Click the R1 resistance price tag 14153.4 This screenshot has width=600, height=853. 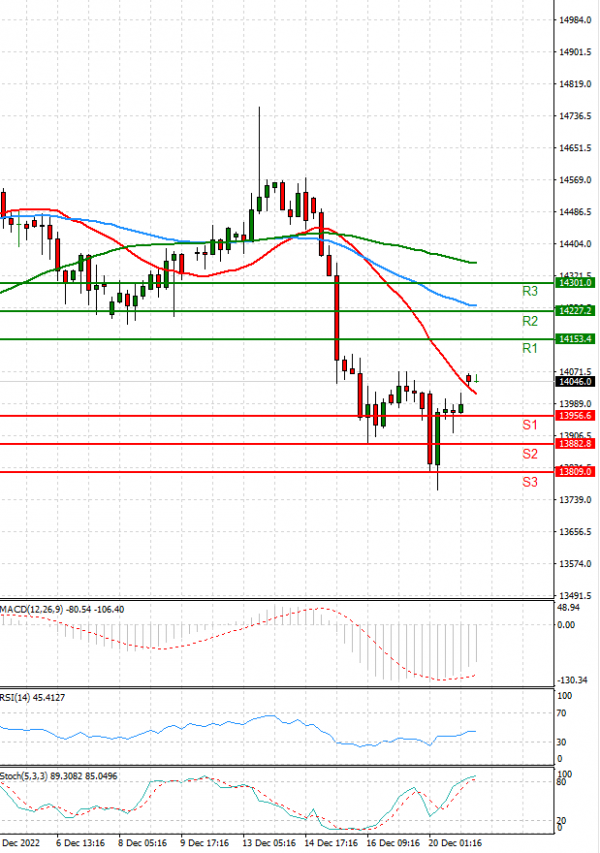click(574, 339)
